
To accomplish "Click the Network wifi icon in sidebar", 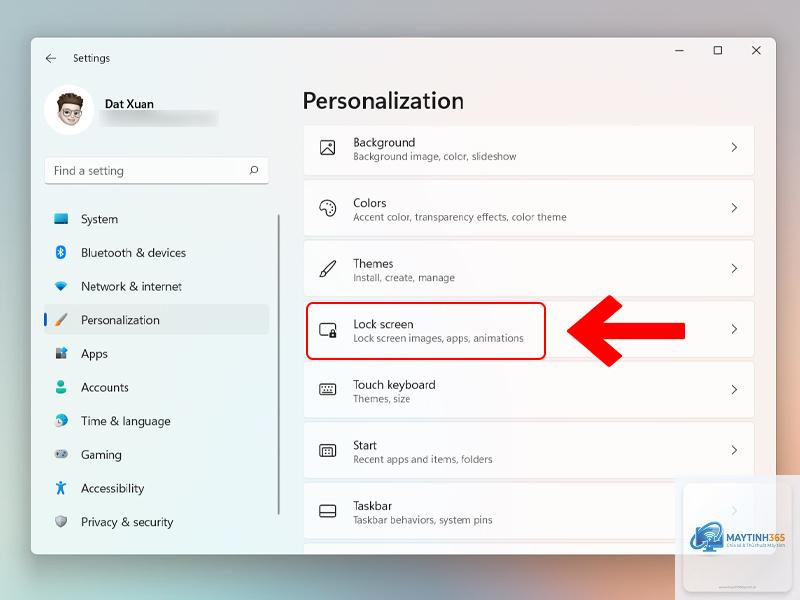I will click(x=61, y=286).
